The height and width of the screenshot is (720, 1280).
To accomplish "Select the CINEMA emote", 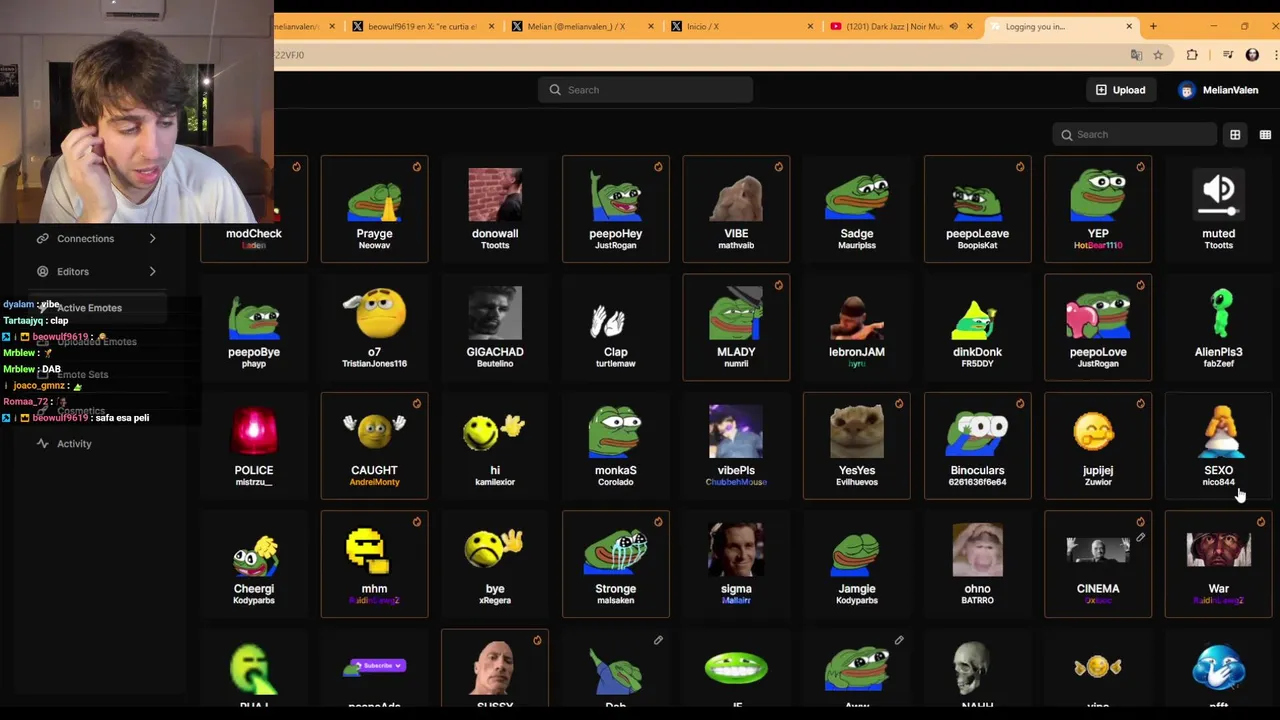I will [1098, 565].
